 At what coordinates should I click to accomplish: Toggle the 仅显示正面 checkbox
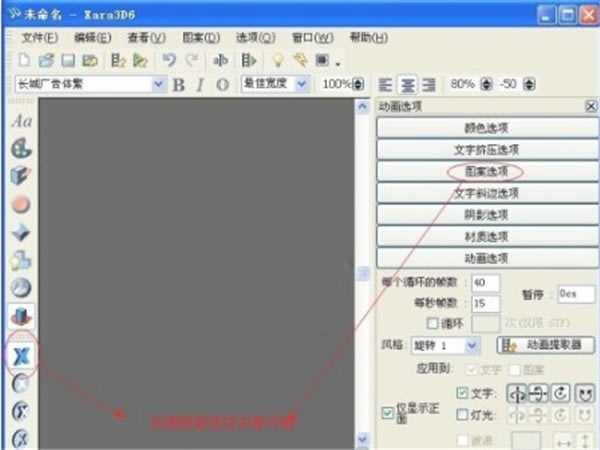(387, 413)
